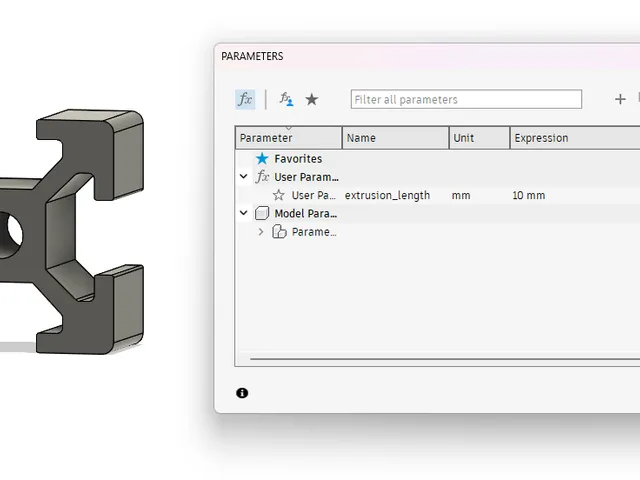The image size is (640, 480).
Task: Click the horizontal scrollbar in parameter table
Action: 445,359
